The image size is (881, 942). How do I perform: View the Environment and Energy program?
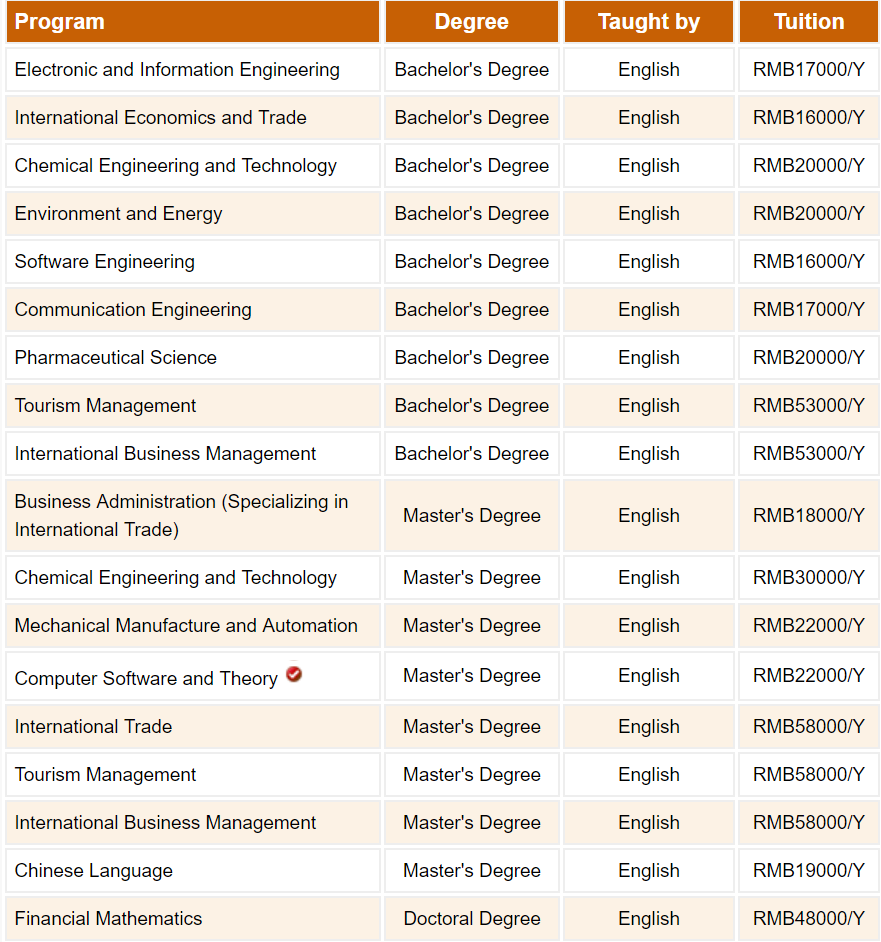tap(118, 213)
